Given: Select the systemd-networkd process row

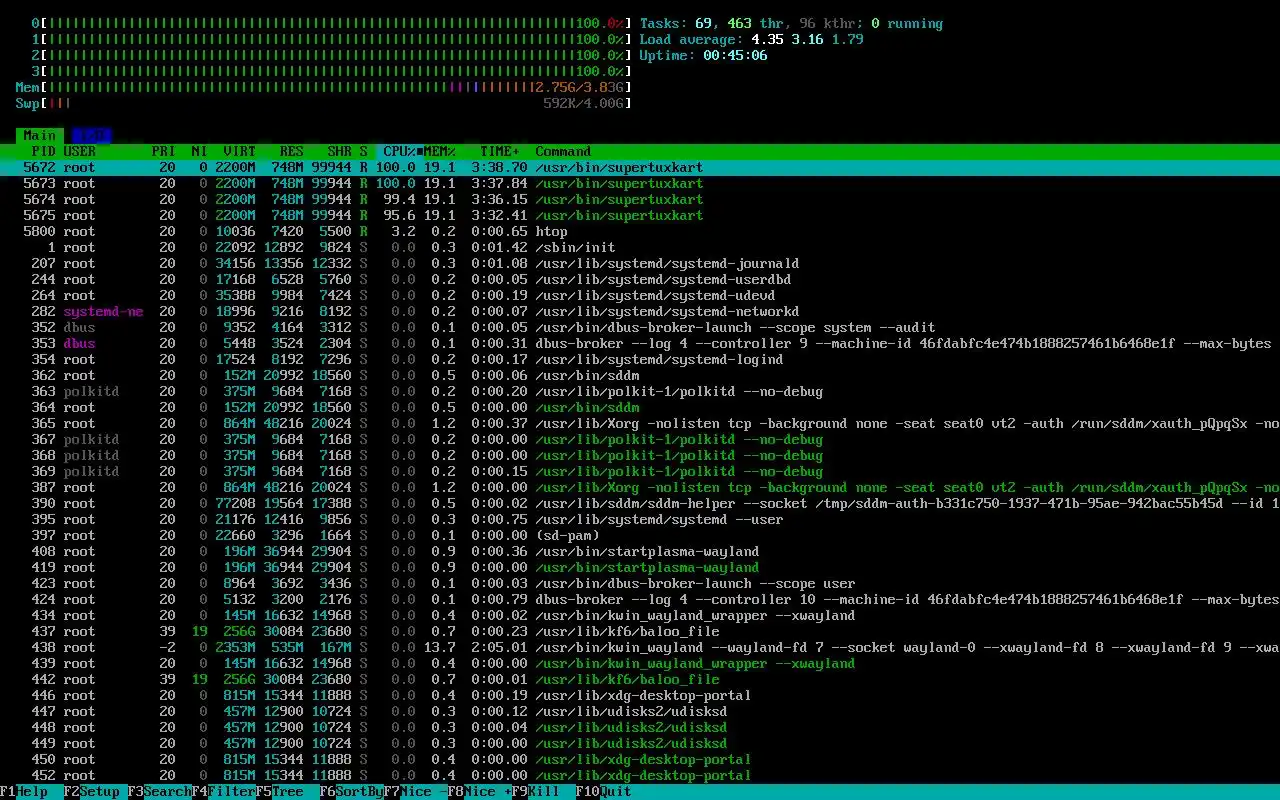Looking at the screenshot, I should (x=640, y=311).
